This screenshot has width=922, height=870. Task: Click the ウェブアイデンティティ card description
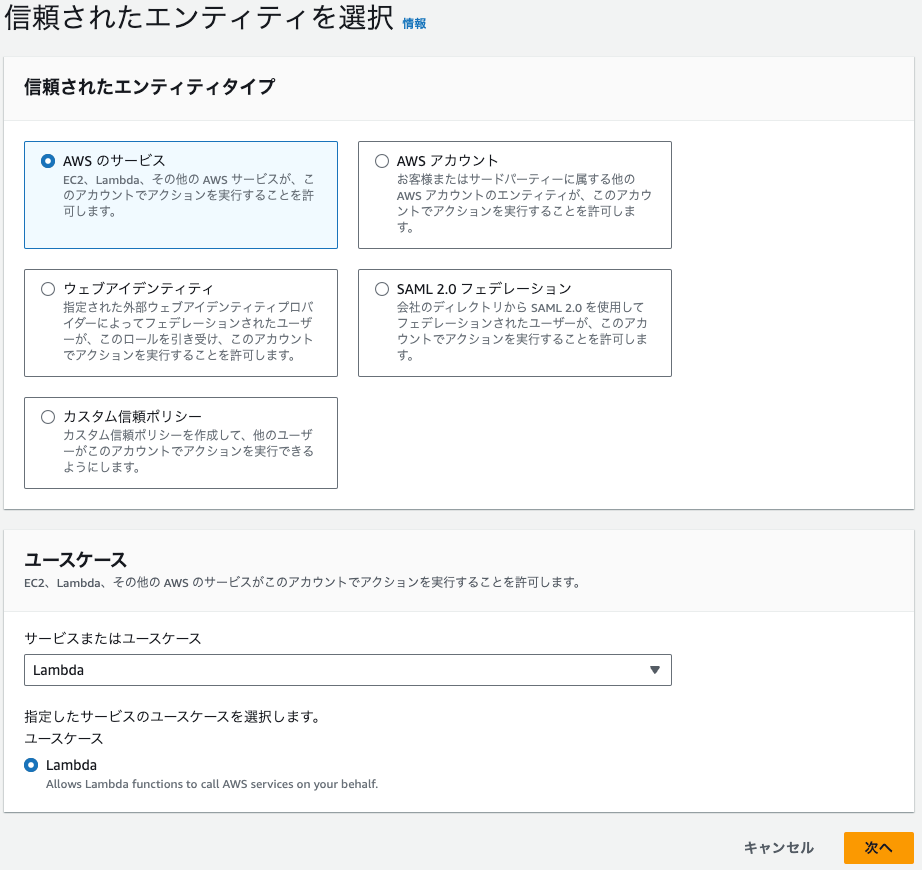coord(188,331)
